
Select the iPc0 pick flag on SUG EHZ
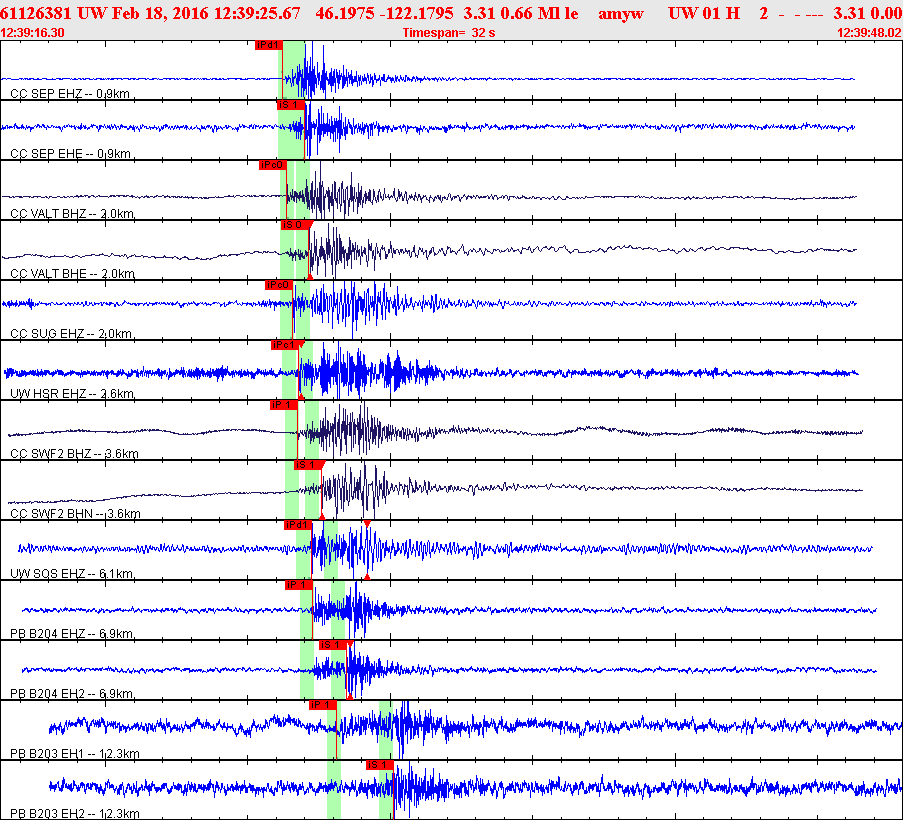(x=279, y=285)
